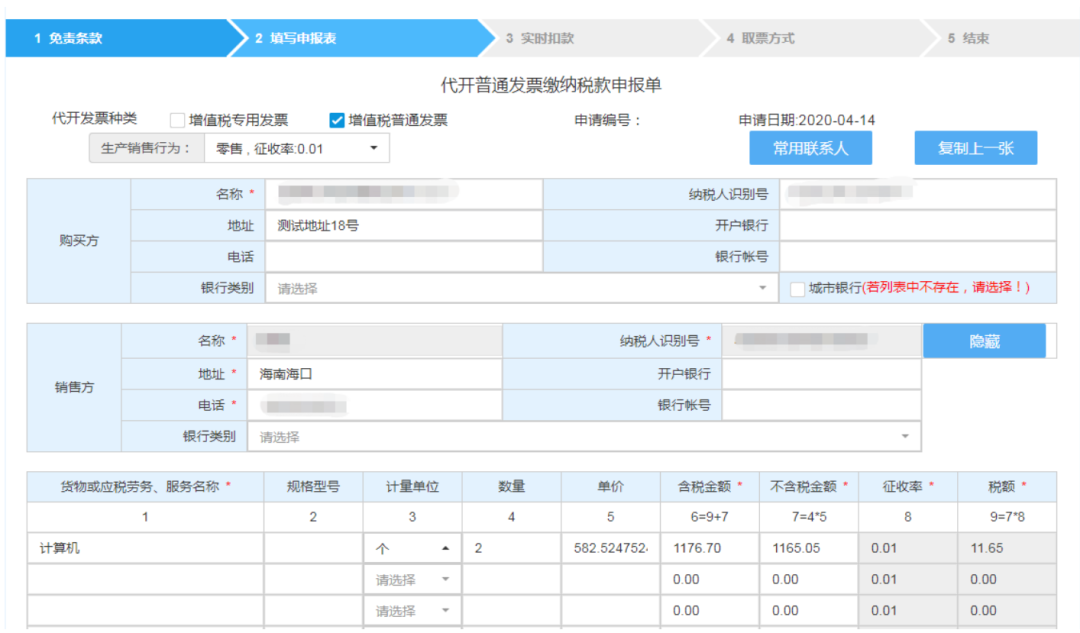This screenshot has height=633, width=1080.
Task: Click the buyer 开户银行 field
Action: pos(917,225)
